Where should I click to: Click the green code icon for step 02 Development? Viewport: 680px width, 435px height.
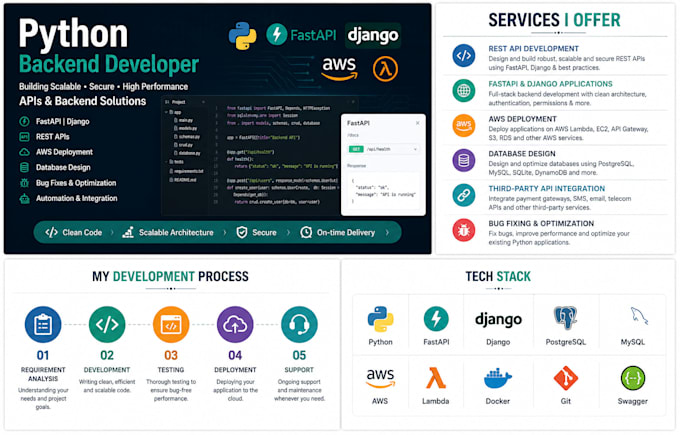pyautogui.click(x=107, y=324)
